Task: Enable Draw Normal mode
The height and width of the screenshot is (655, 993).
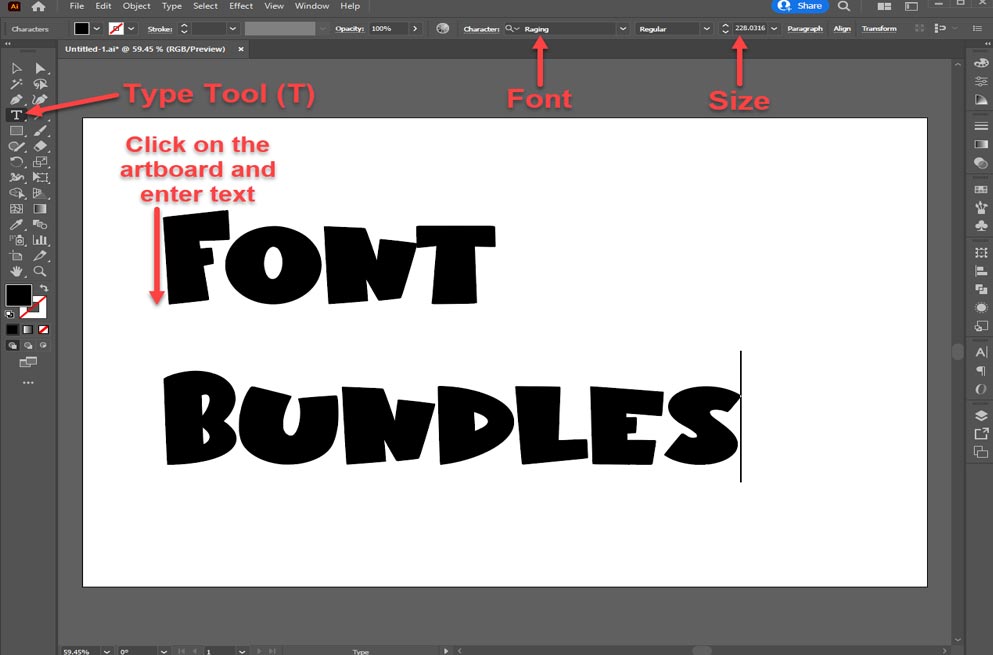Action: tap(13, 345)
